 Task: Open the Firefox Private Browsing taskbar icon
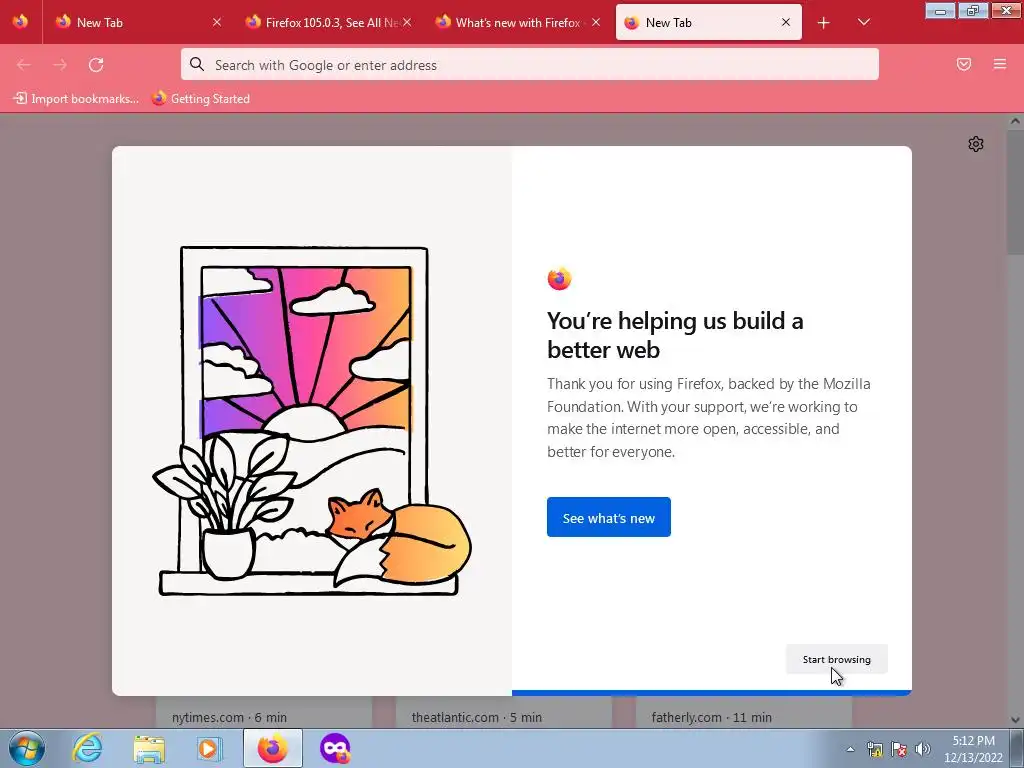click(335, 748)
